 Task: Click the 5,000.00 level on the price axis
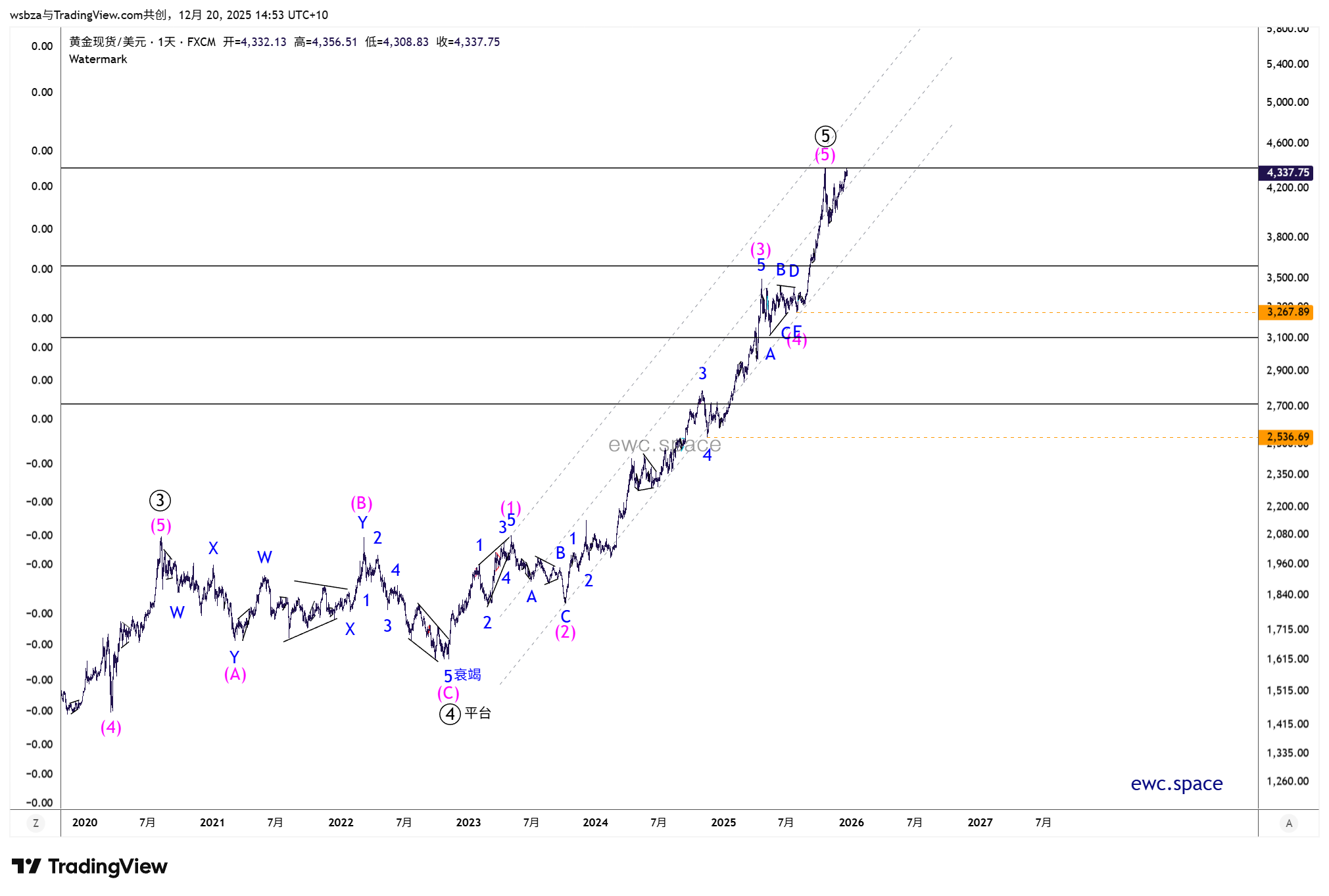point(1287,102)
